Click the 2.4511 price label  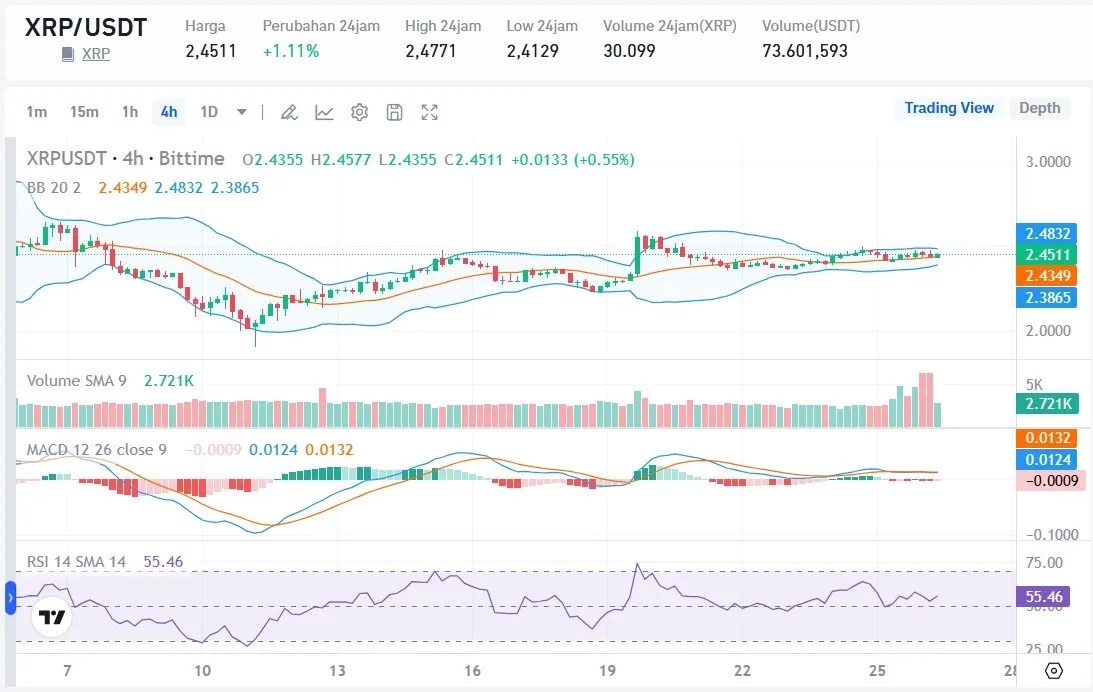point(1045,255)
